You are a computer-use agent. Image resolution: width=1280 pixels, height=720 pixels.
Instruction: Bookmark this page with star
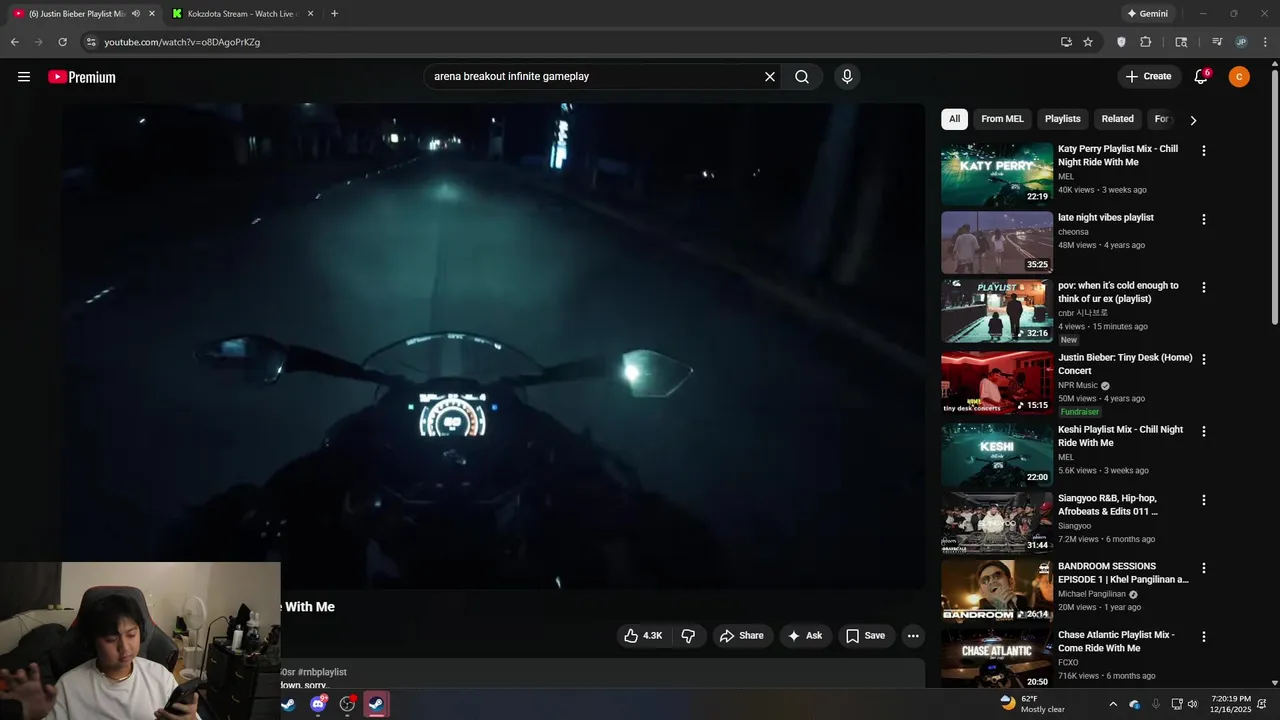[x=1088, y=42]
